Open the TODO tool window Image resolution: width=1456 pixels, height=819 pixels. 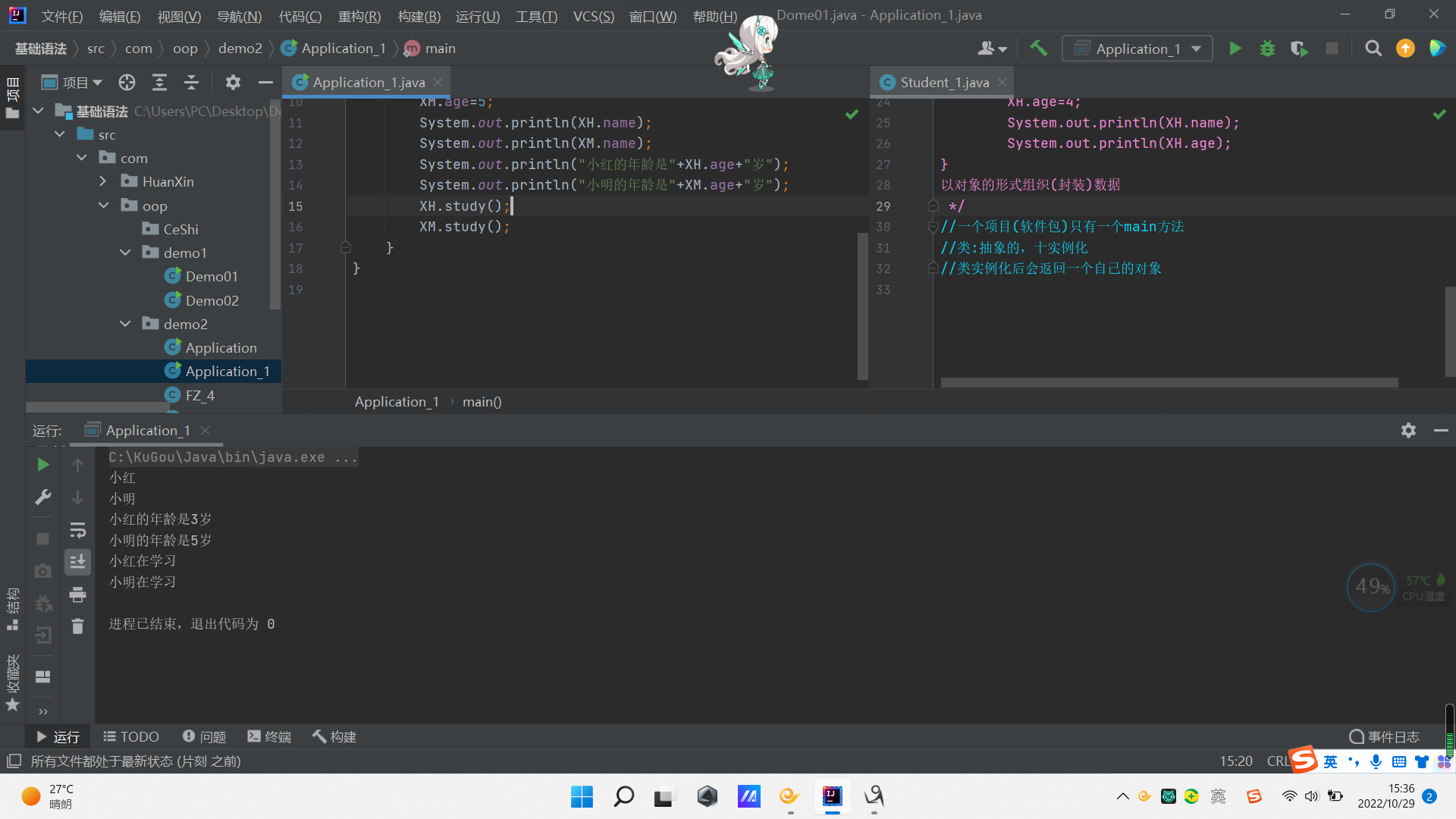131,736
